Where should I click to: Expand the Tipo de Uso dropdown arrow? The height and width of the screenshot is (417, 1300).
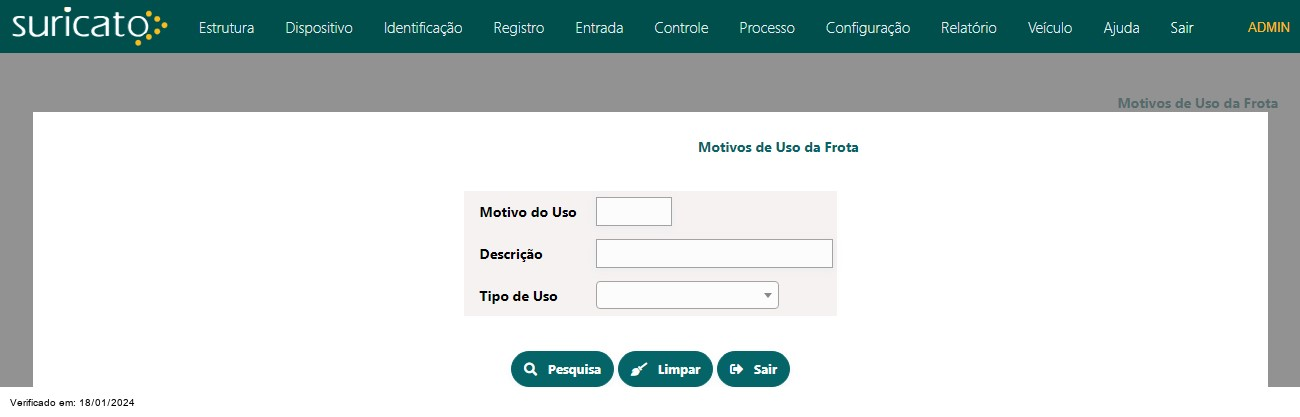point(768,295)
